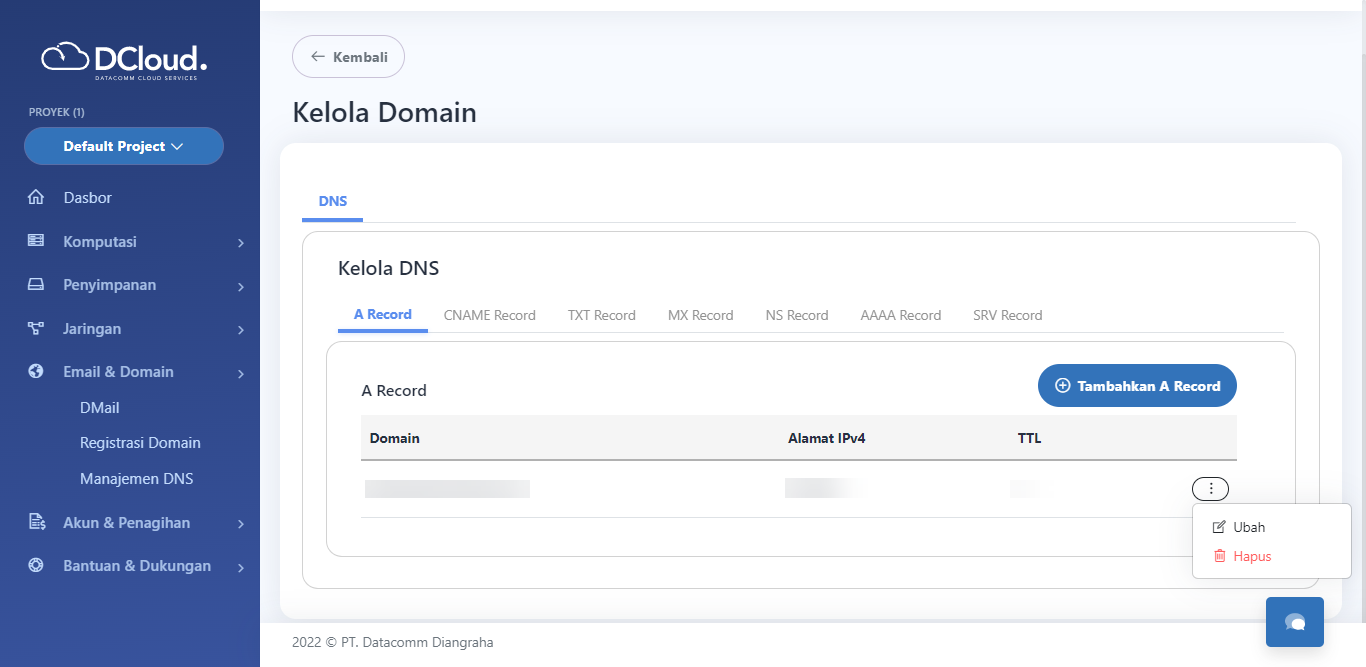Expand the Jaringan submenu chevron
Viewport: 1366px width, 667px height.
241,330
